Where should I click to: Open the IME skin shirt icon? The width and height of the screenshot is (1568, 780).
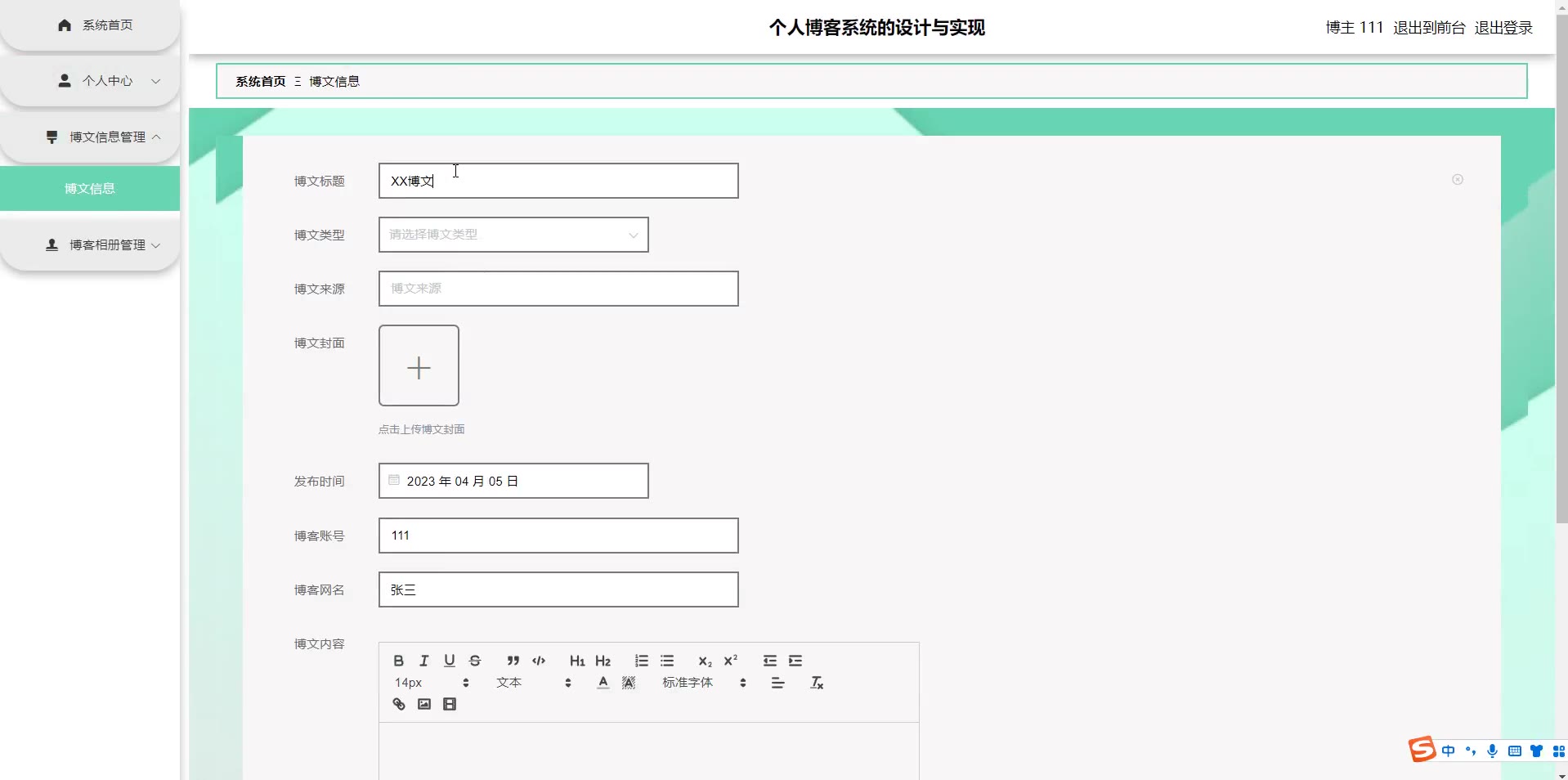(x=1537, y=751)
